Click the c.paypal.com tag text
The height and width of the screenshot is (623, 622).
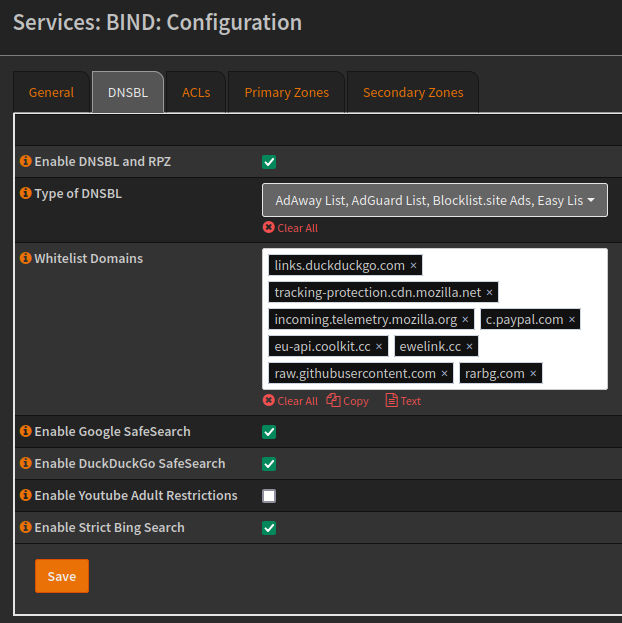click(524, 319)
